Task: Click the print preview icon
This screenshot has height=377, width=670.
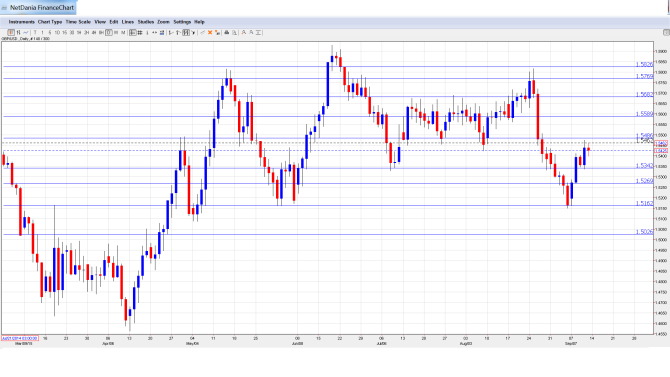Action: tap(234, 32)
